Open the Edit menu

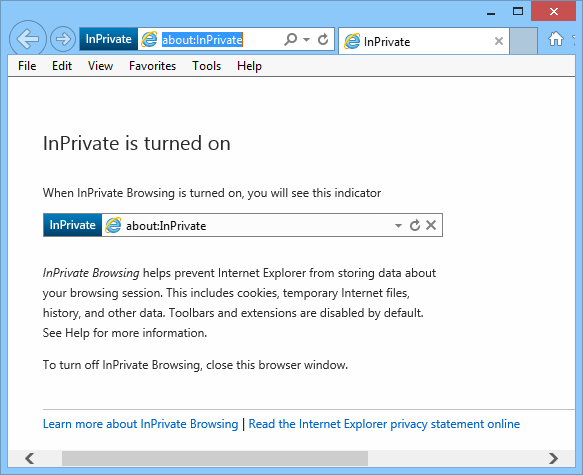[x=62, y=66]
